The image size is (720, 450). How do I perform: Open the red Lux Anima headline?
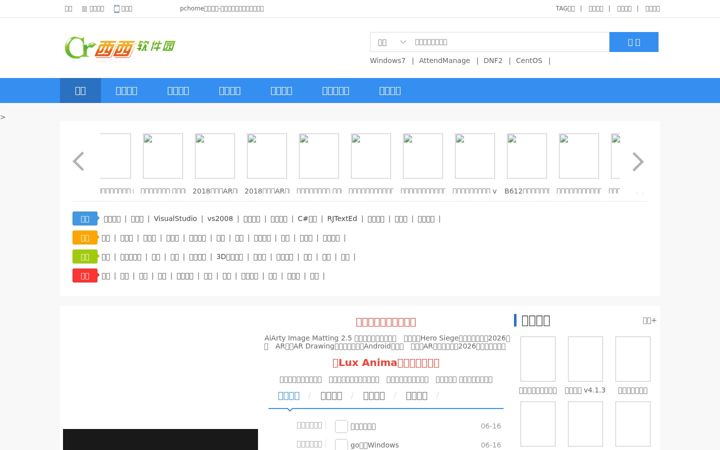[x=386, y=363]
